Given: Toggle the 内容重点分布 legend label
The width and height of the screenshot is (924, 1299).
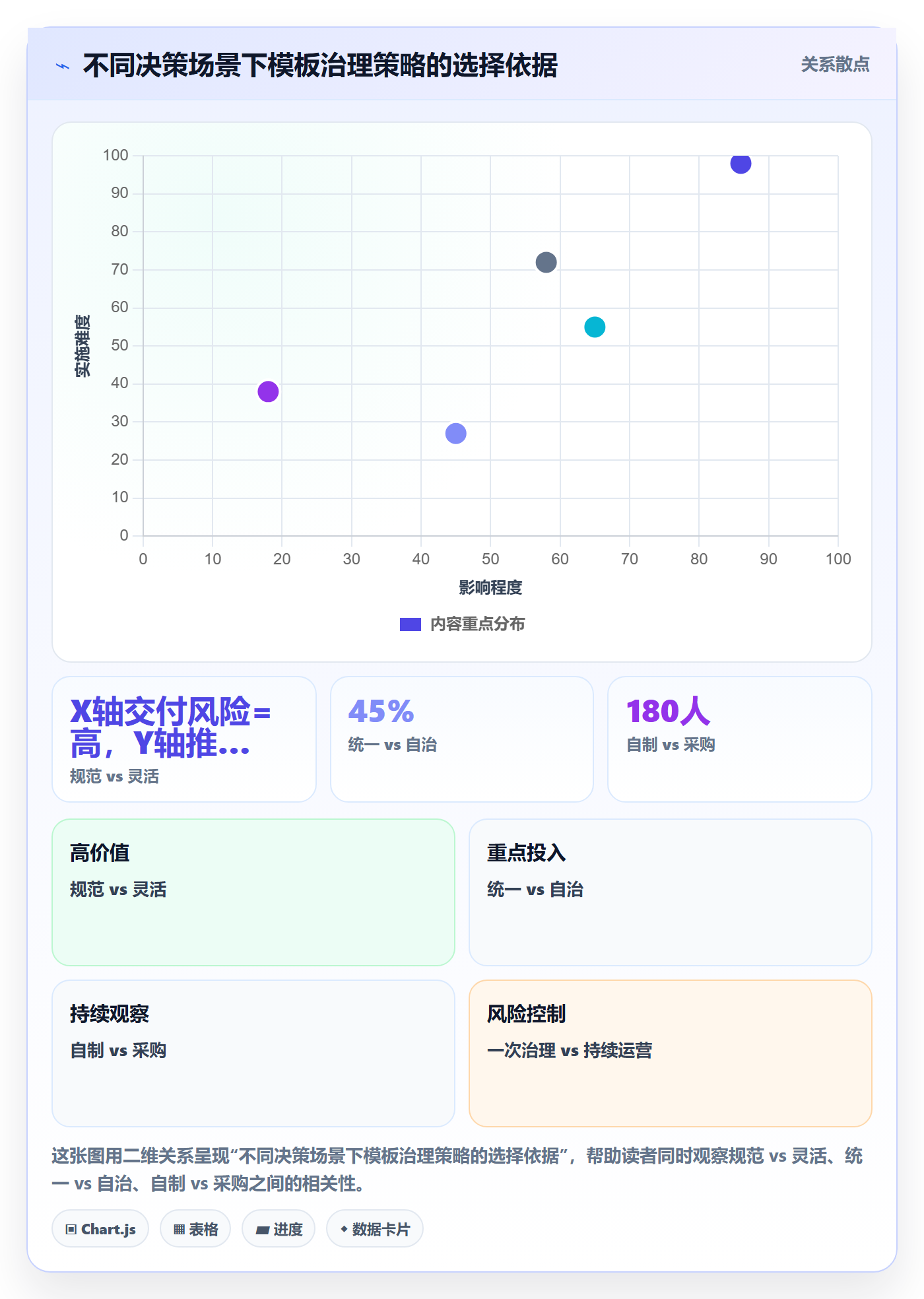Looking at the screenshot, I should (477, 624).
